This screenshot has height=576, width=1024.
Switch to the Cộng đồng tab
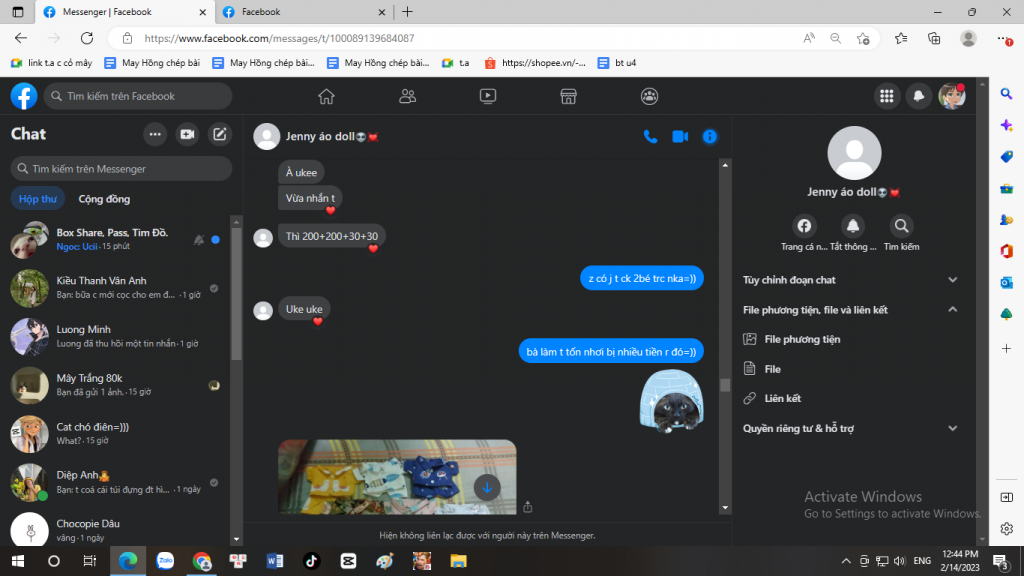pyautogui.click(x=104, y=199)
